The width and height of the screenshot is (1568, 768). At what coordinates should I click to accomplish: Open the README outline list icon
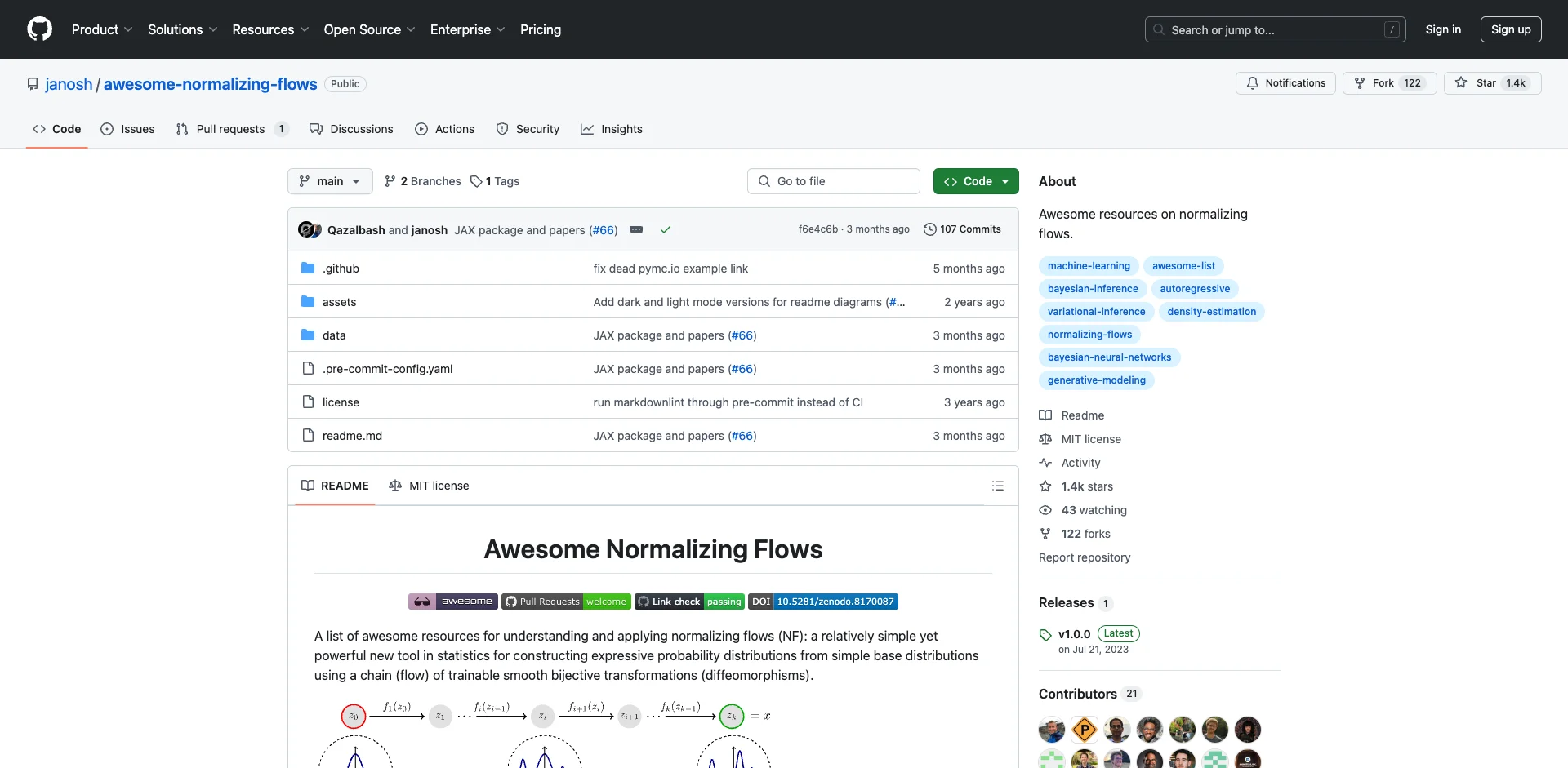[998, 486]
